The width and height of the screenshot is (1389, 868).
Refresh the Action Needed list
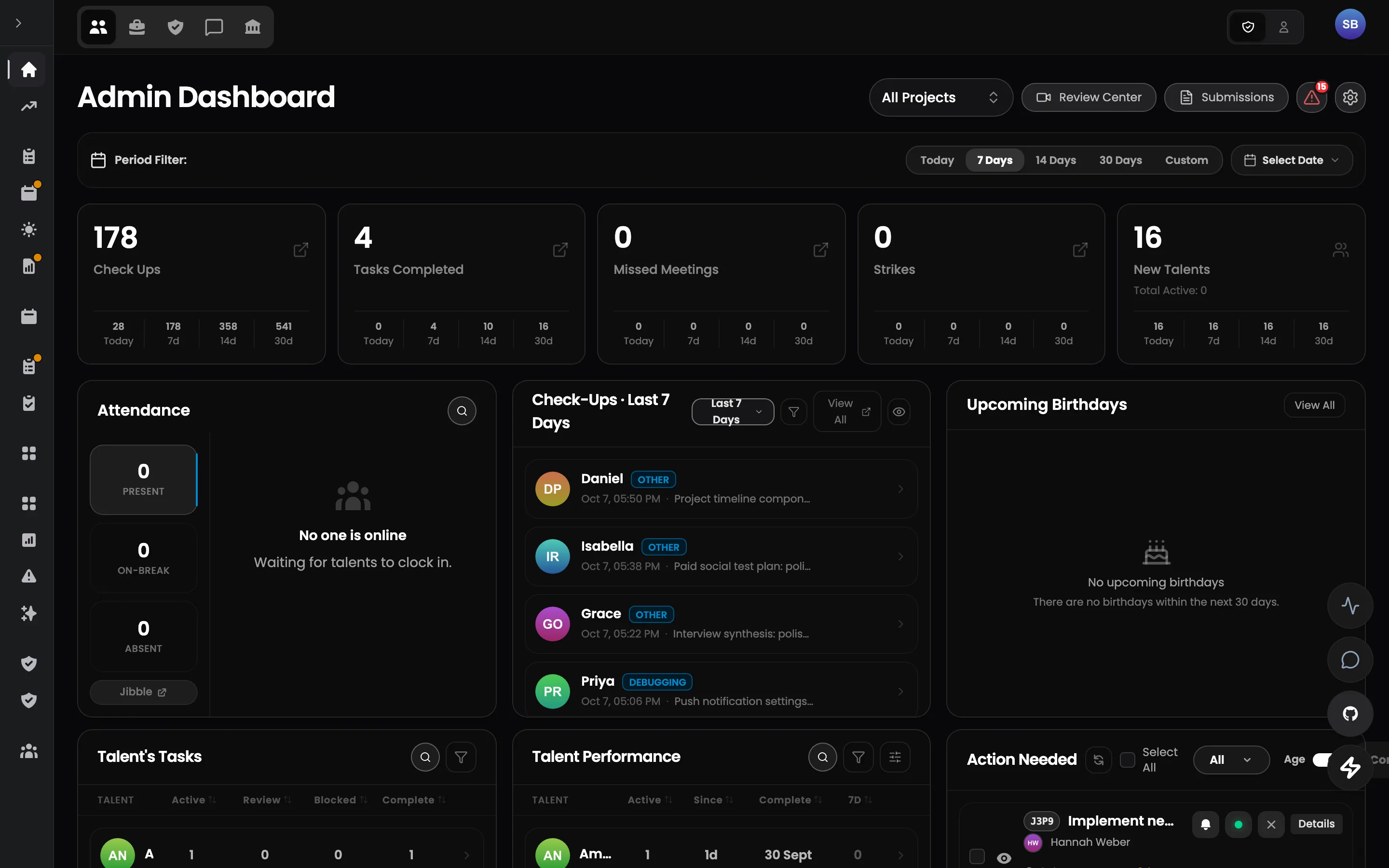[x=1099, y=760]
